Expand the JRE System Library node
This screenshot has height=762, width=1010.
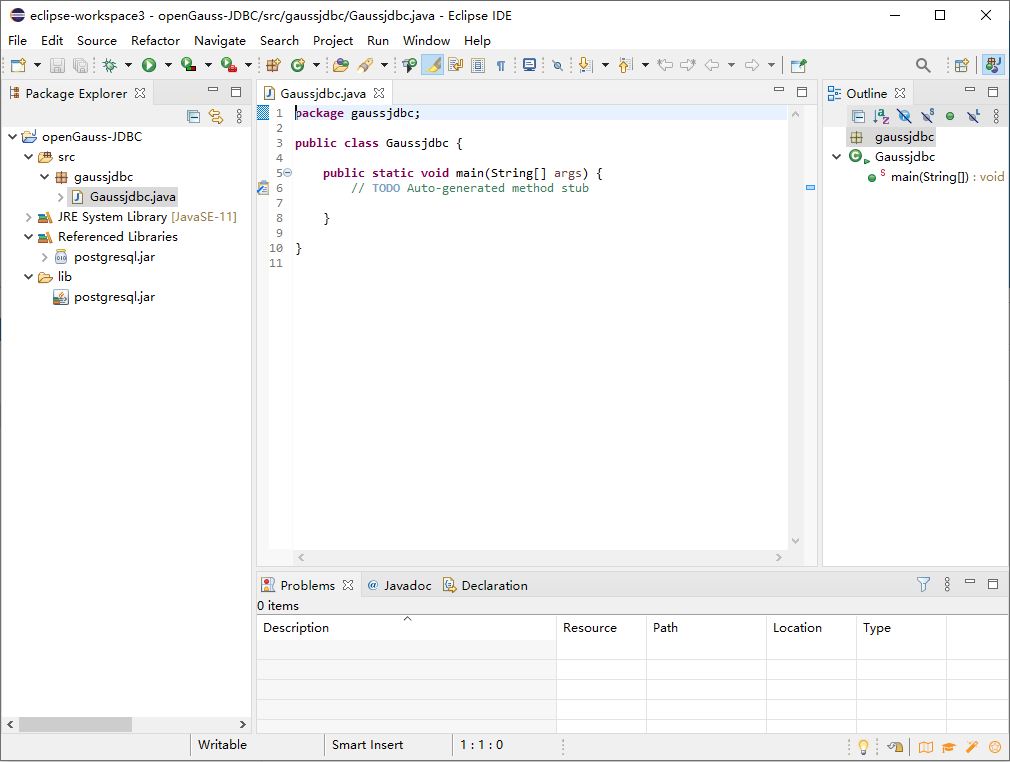click(x=28, y=217)
